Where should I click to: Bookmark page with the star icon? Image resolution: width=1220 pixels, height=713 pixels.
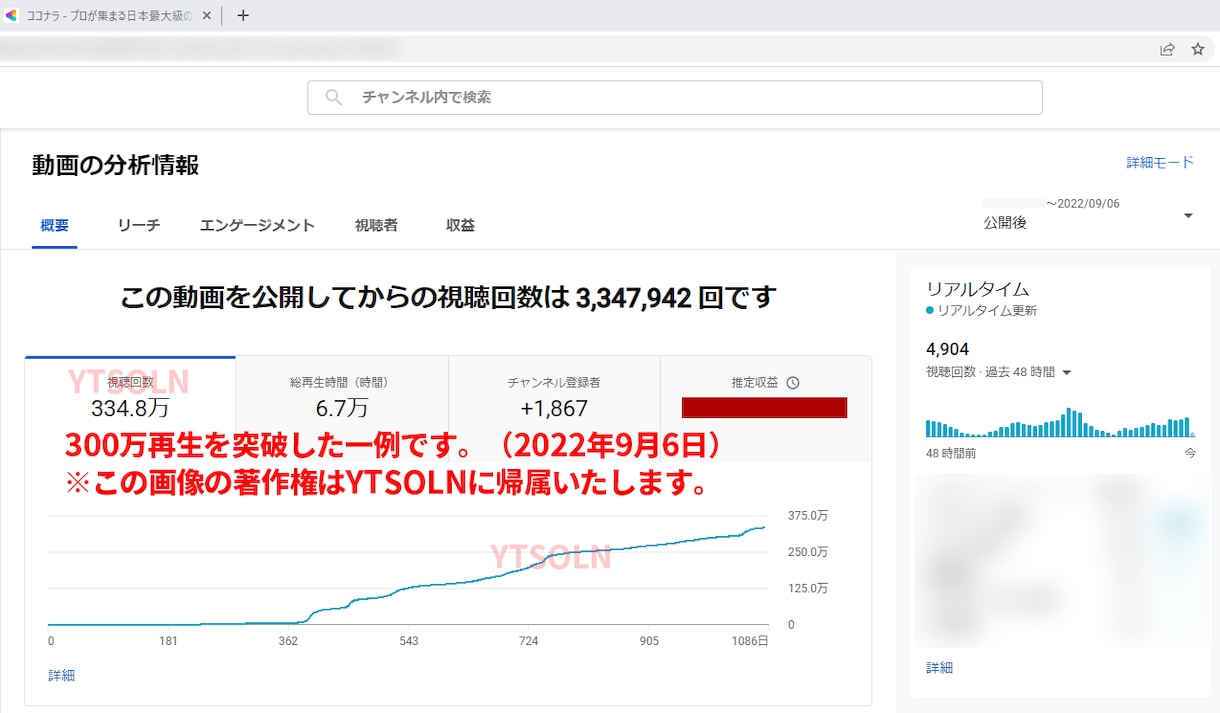click(1198, 49)
